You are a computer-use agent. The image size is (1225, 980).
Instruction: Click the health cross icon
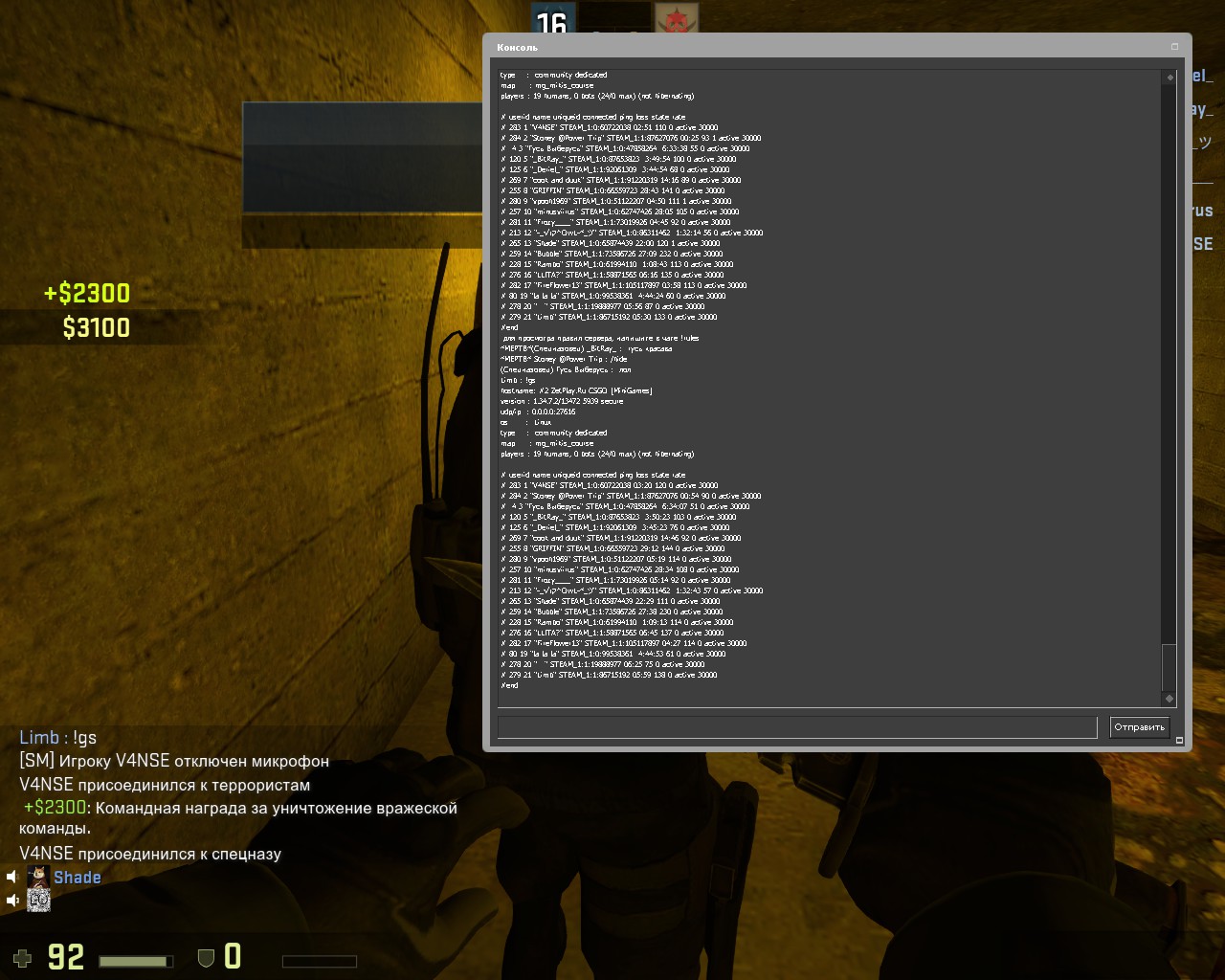coord(22,958)
